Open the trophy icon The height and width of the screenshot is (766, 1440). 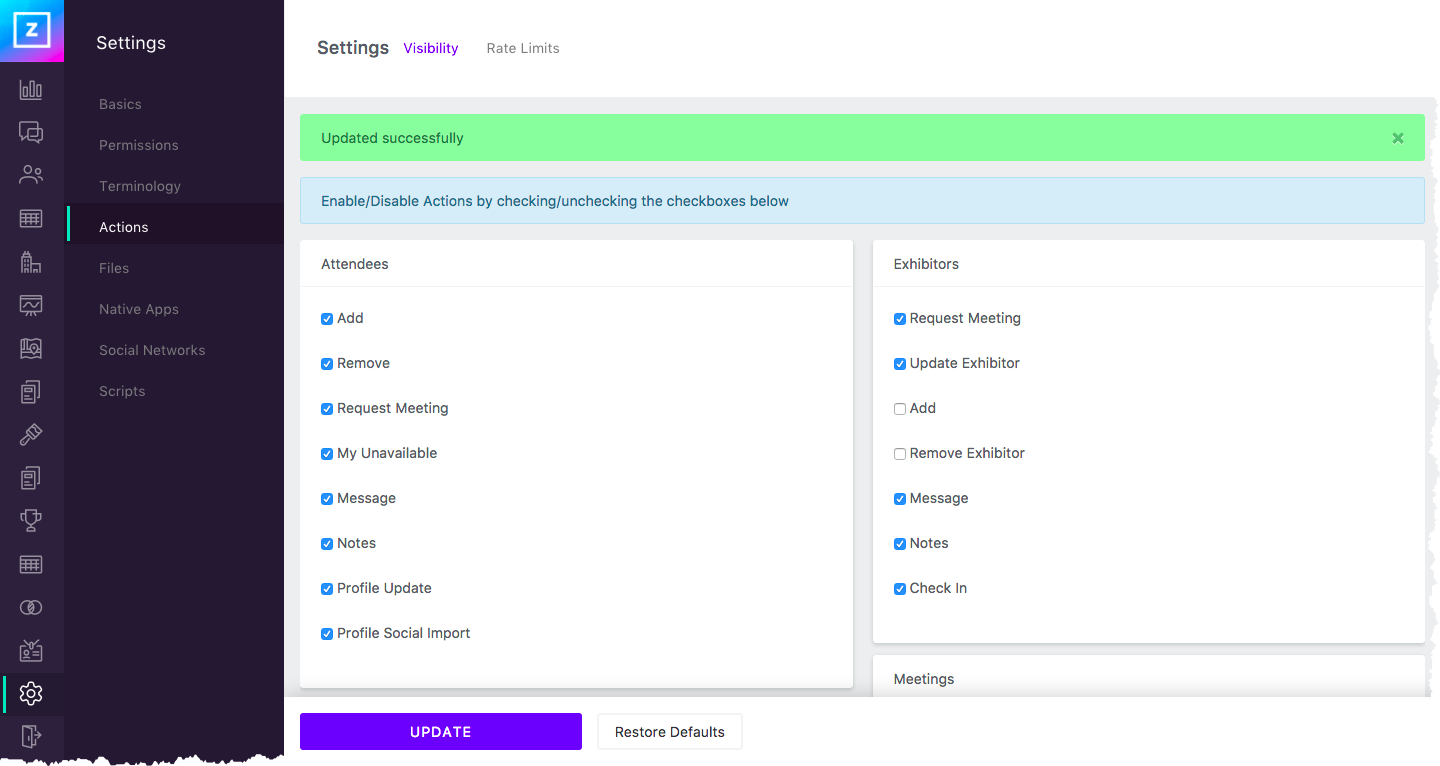click(x=31, y=521)
